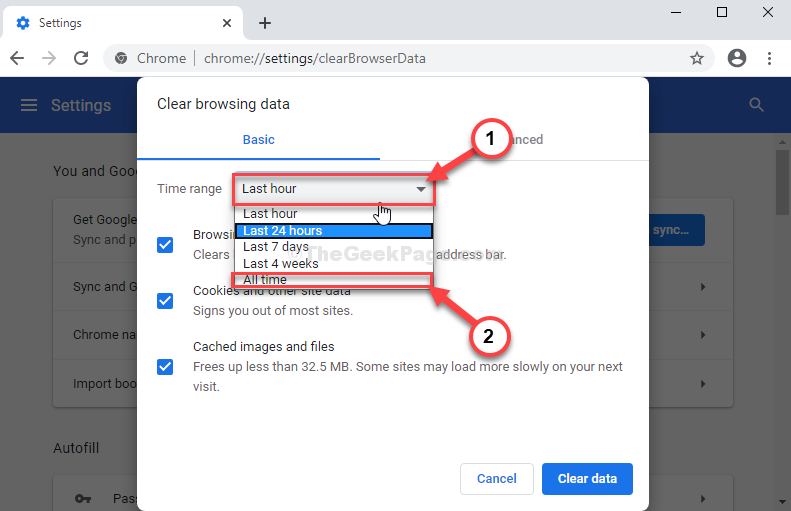The height and width of the screenshot is (511, 791).
Task: Close the Settings tab
Action: (228, 23)
